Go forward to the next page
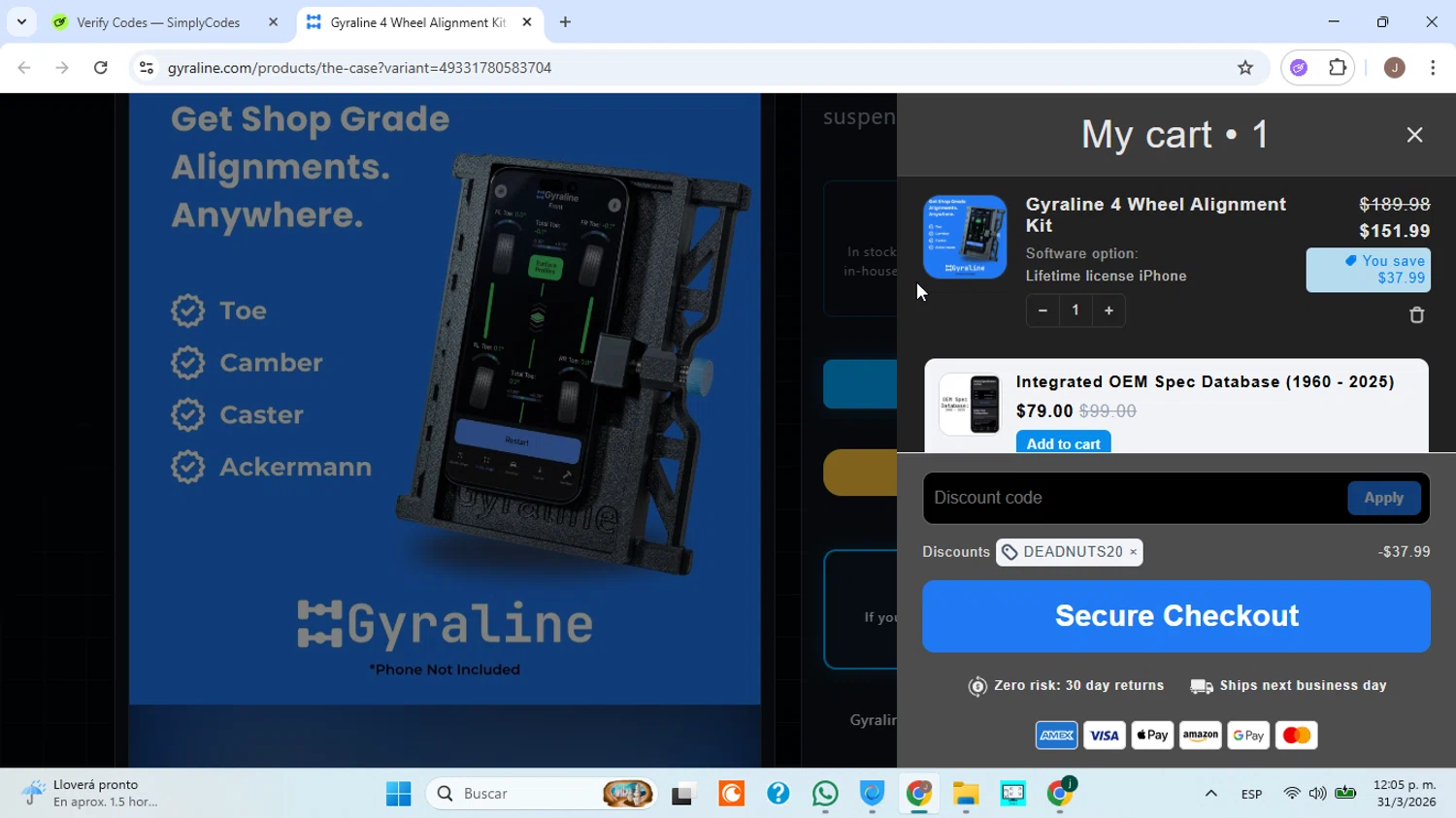 62,68
